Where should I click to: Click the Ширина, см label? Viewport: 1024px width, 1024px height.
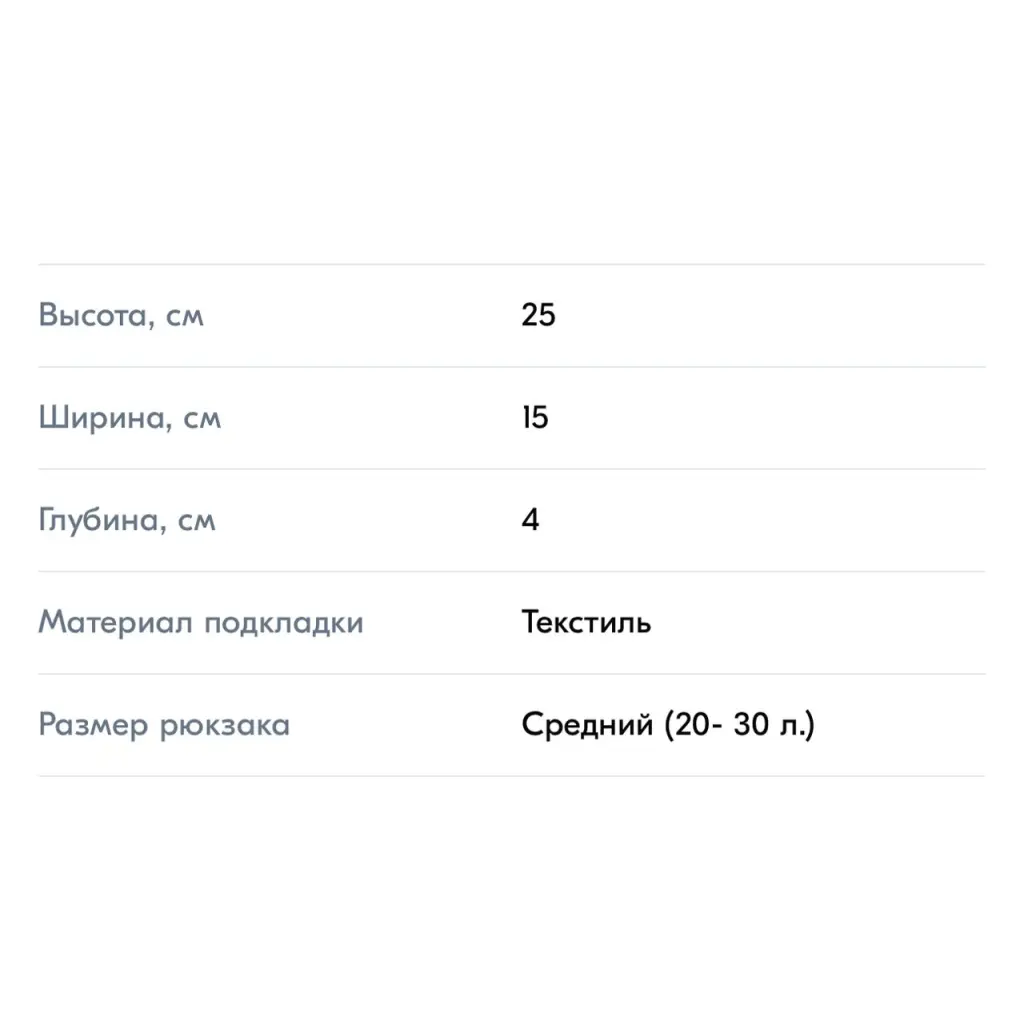coord(129,417)
